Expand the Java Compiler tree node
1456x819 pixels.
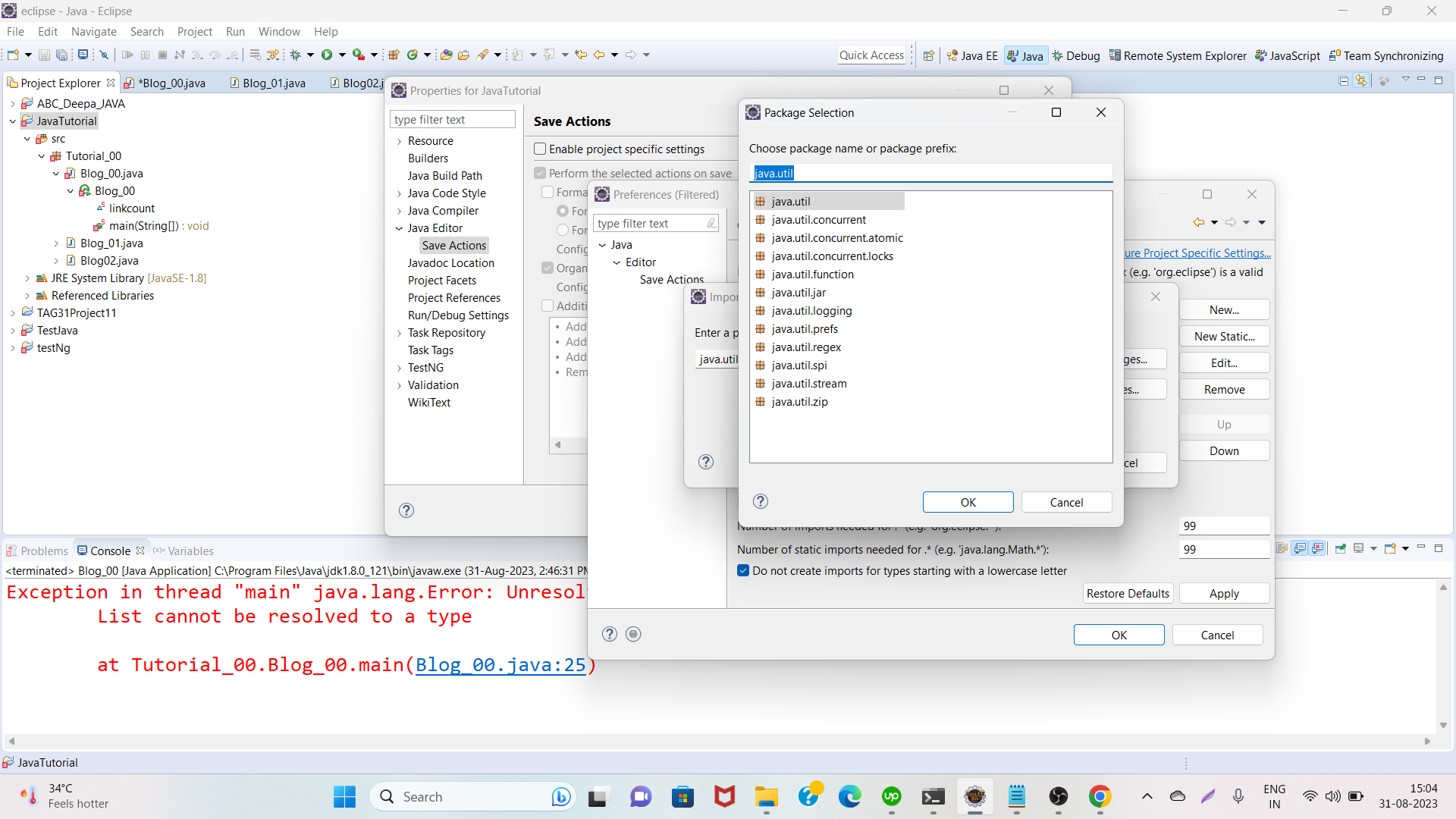pyautogui.click(x=400, y=211)
